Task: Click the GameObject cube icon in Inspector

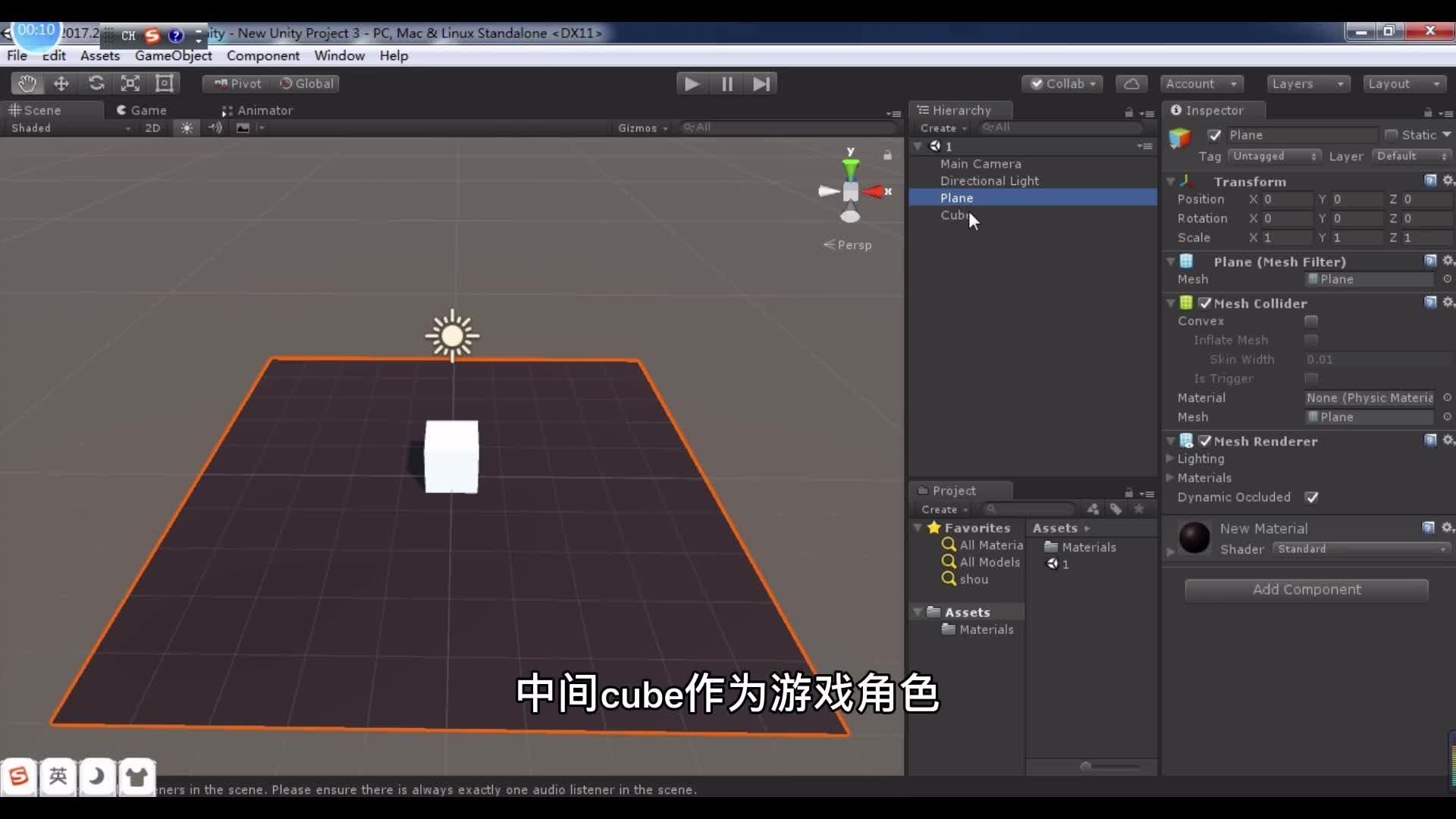Action: (x=1180, y=138)
